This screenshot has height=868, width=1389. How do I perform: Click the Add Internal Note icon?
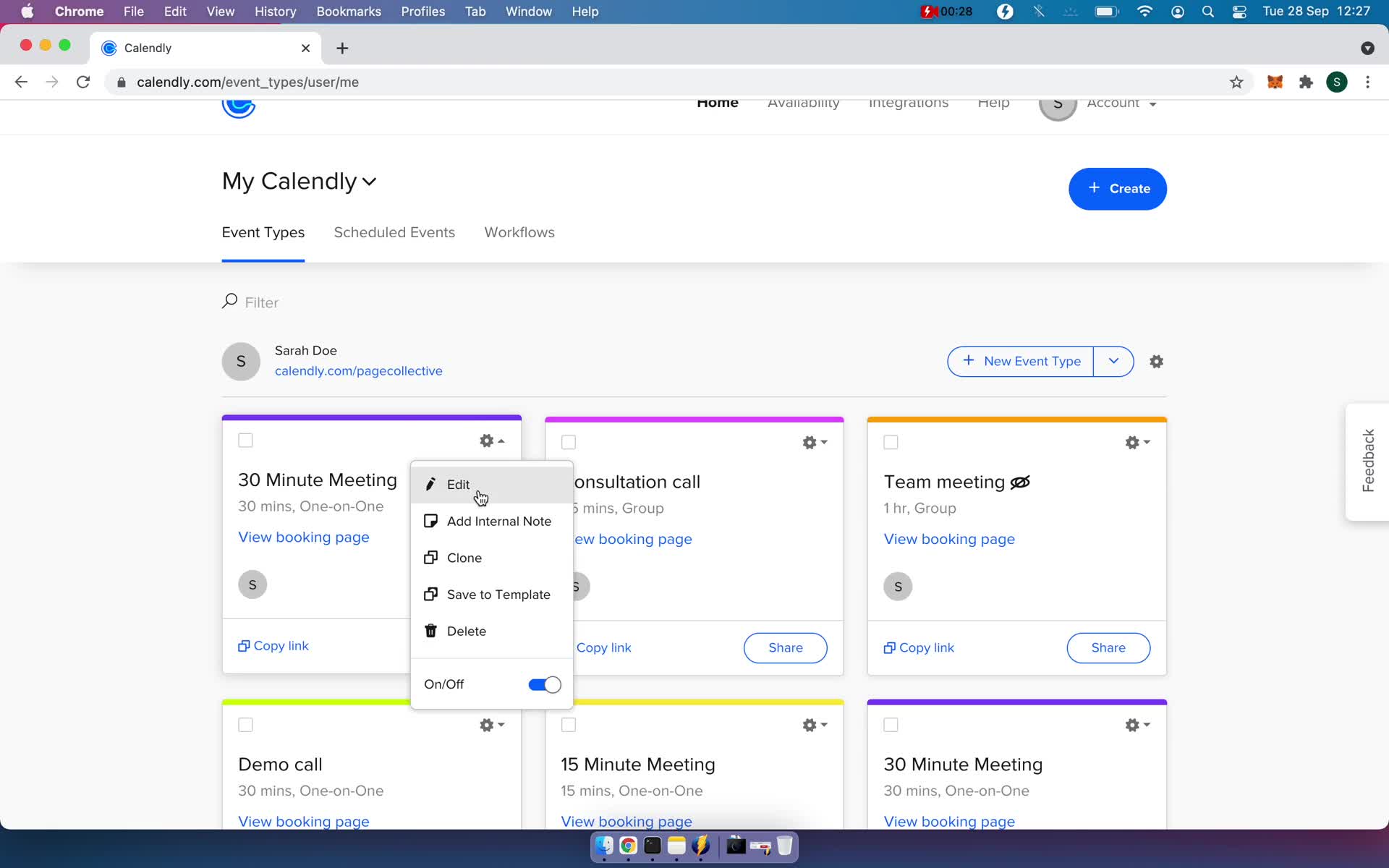[x=430, y=521]
